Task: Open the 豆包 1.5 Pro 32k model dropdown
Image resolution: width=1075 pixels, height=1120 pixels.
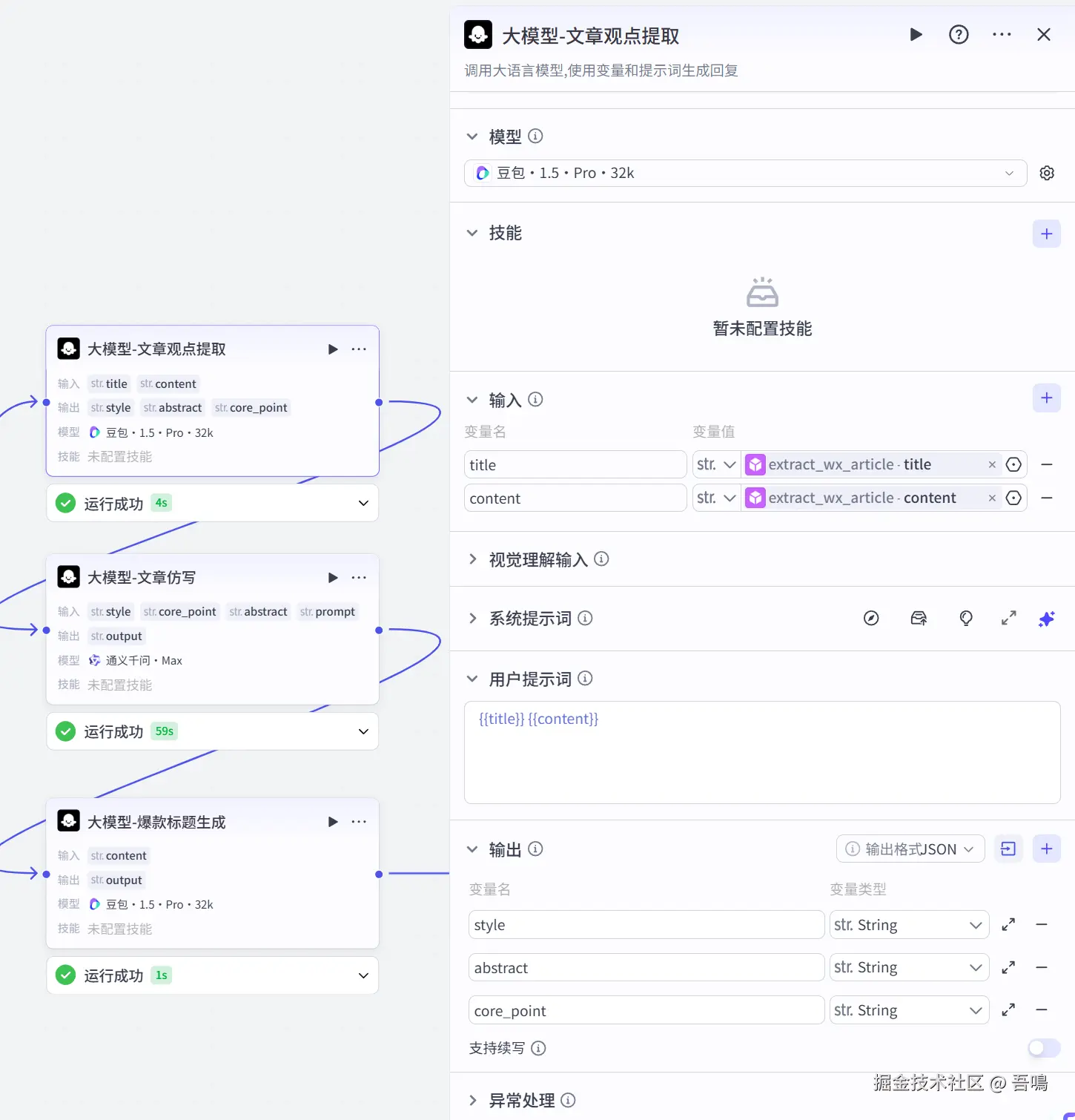Action: click(745, 173)
